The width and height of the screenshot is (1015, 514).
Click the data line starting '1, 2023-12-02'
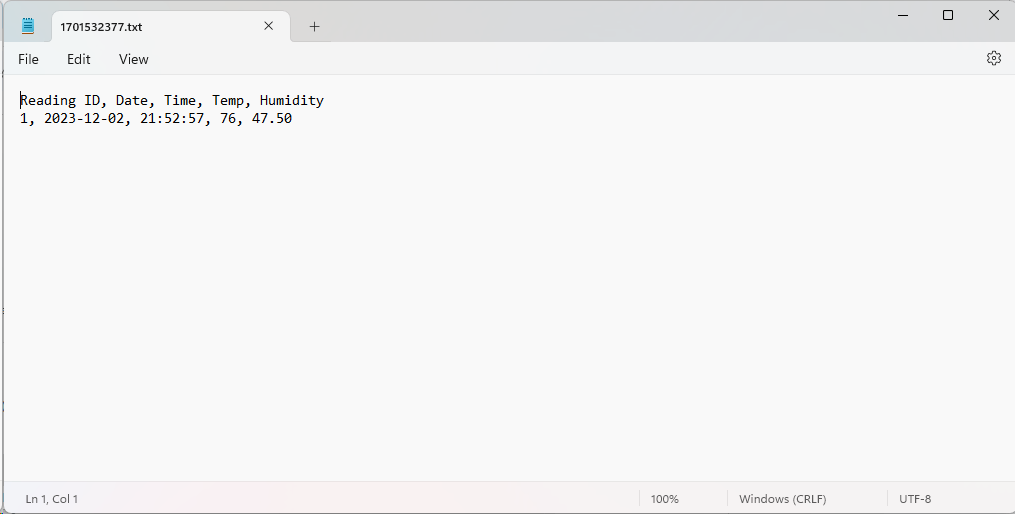tap(156, 118)
